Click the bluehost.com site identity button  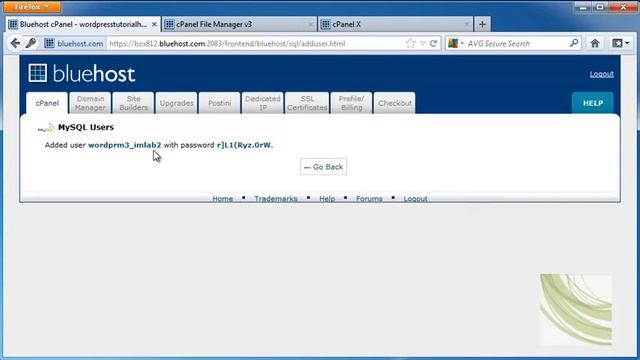point(74,43)
